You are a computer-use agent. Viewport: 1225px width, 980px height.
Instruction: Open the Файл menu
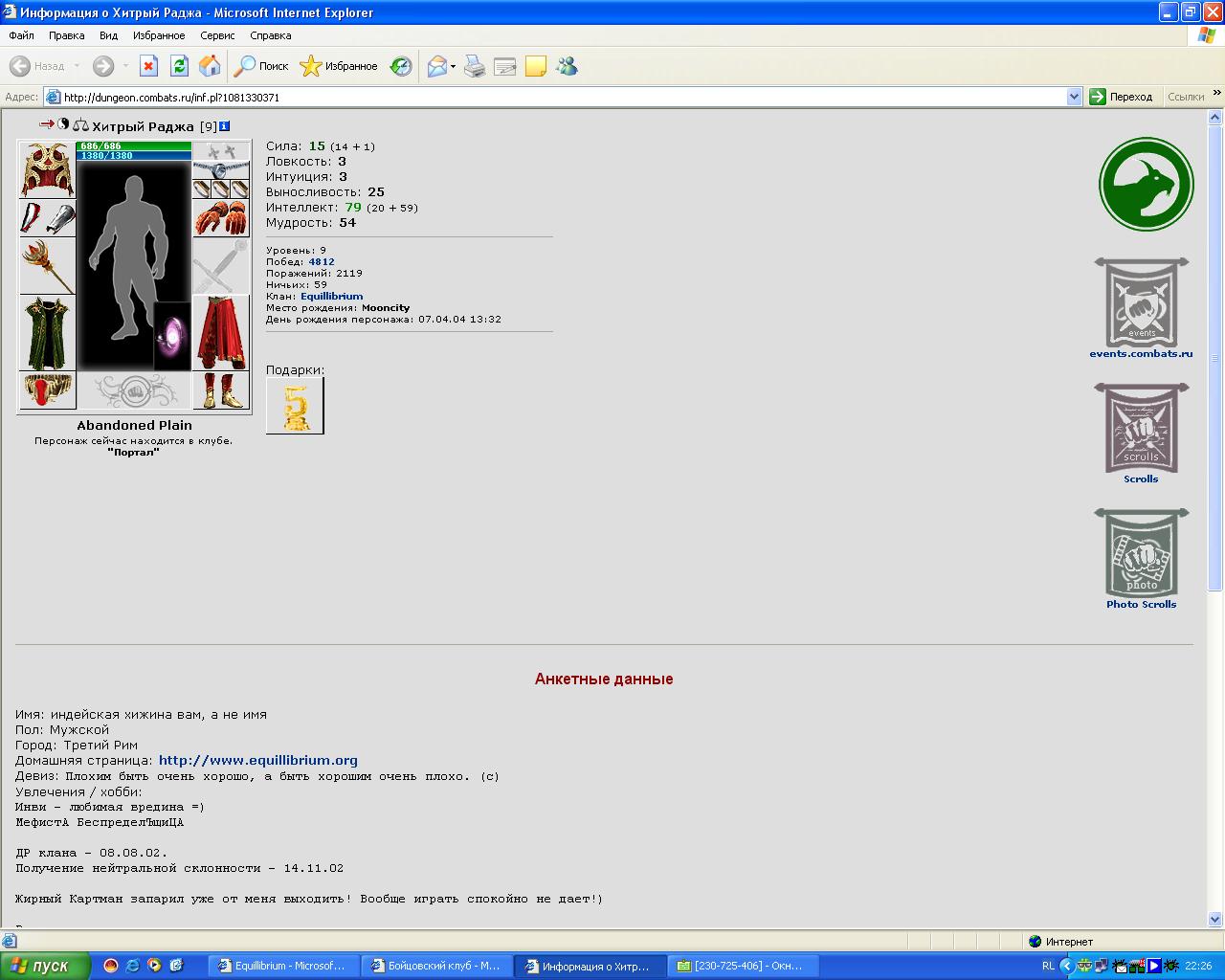[21, 35]
